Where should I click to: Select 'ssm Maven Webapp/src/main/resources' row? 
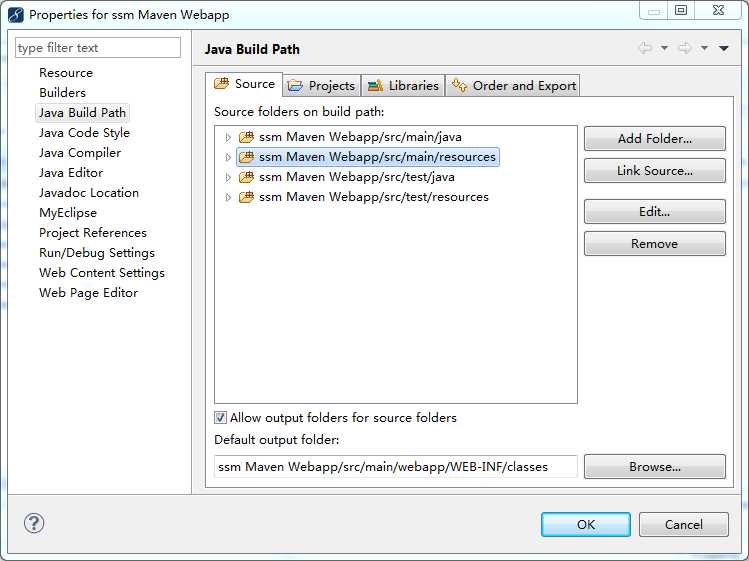[x=368, y=157]
